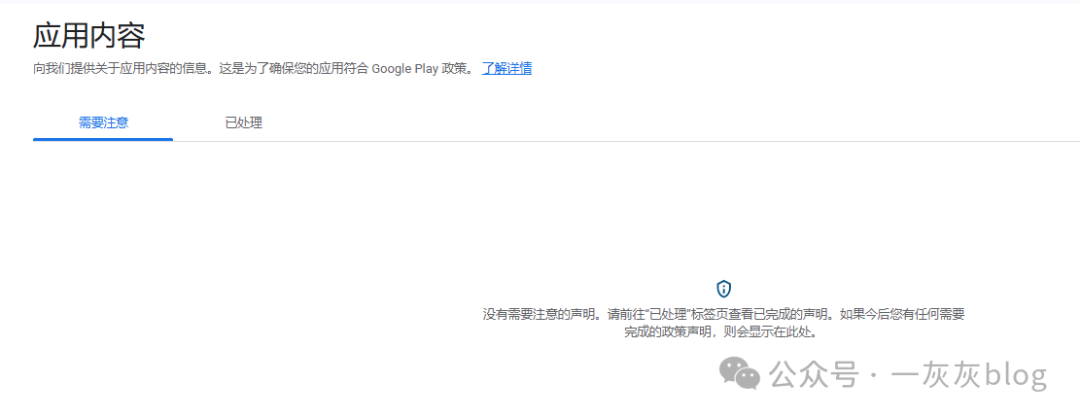Click the 应用内容 page heading
The image size is (1080, 417).
pos(89,36)
